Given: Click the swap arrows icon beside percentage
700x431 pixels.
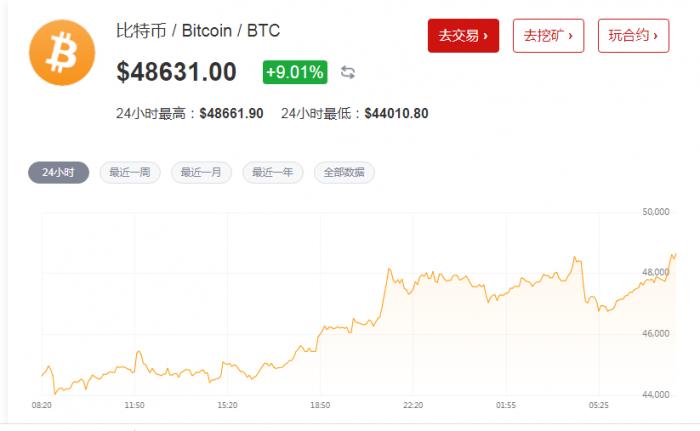Looking at the screenshot, I should pos(348,72).
